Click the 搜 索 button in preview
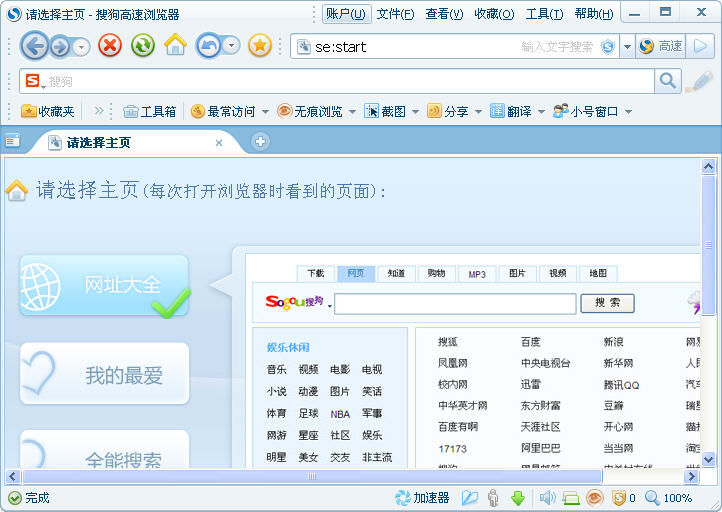The width and height of the screenshot is (722, 512). 607,303
